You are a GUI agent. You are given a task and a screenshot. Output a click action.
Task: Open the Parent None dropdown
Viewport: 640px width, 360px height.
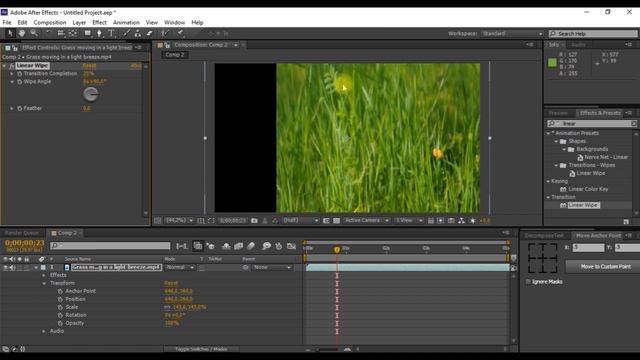[272, 267]
